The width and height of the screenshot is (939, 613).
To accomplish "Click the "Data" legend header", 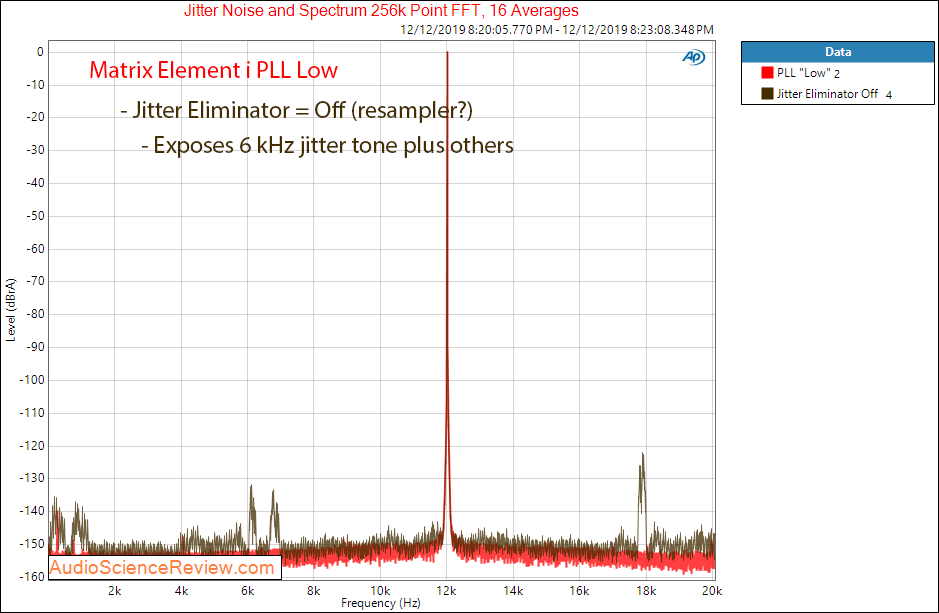I will coord(838,52).
